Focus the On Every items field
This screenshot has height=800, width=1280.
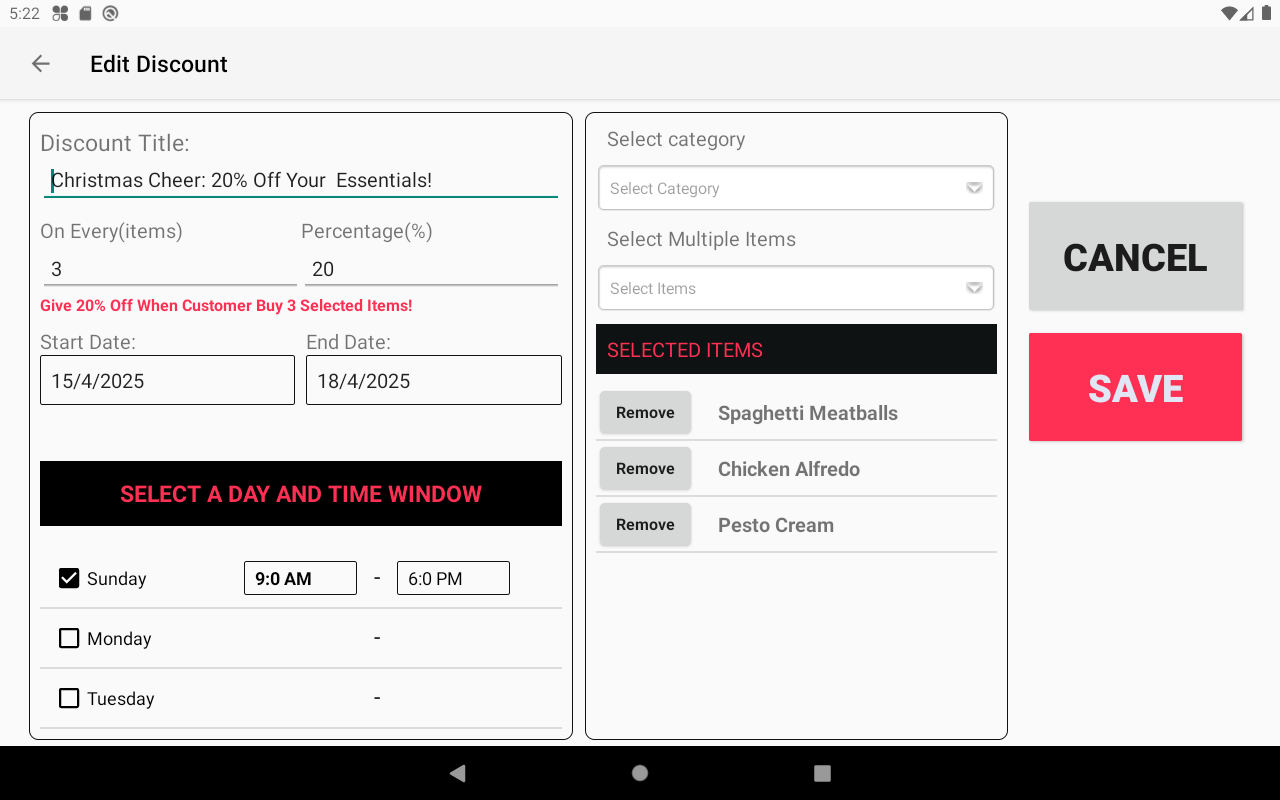(x=168, y=269)
